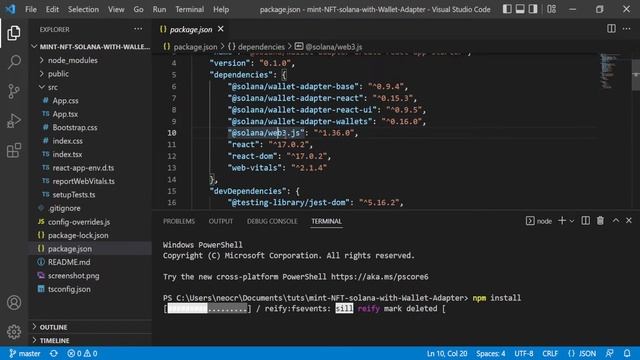Select language mode JSON in status bar
The width and height of the screenshot is (640, 360).
pyautogui.click(x=582, y=353)
